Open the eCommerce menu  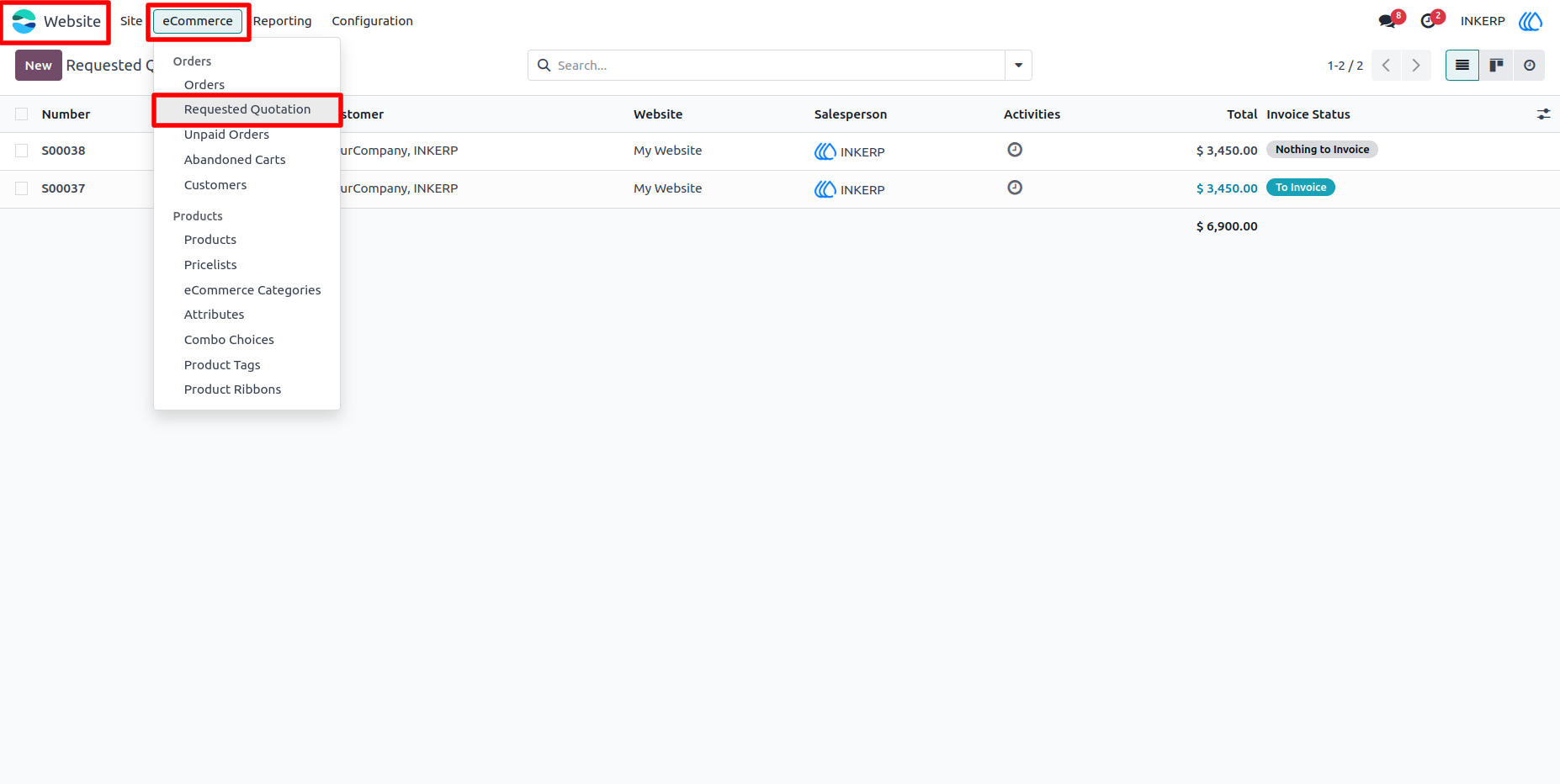tap(198, 21)
